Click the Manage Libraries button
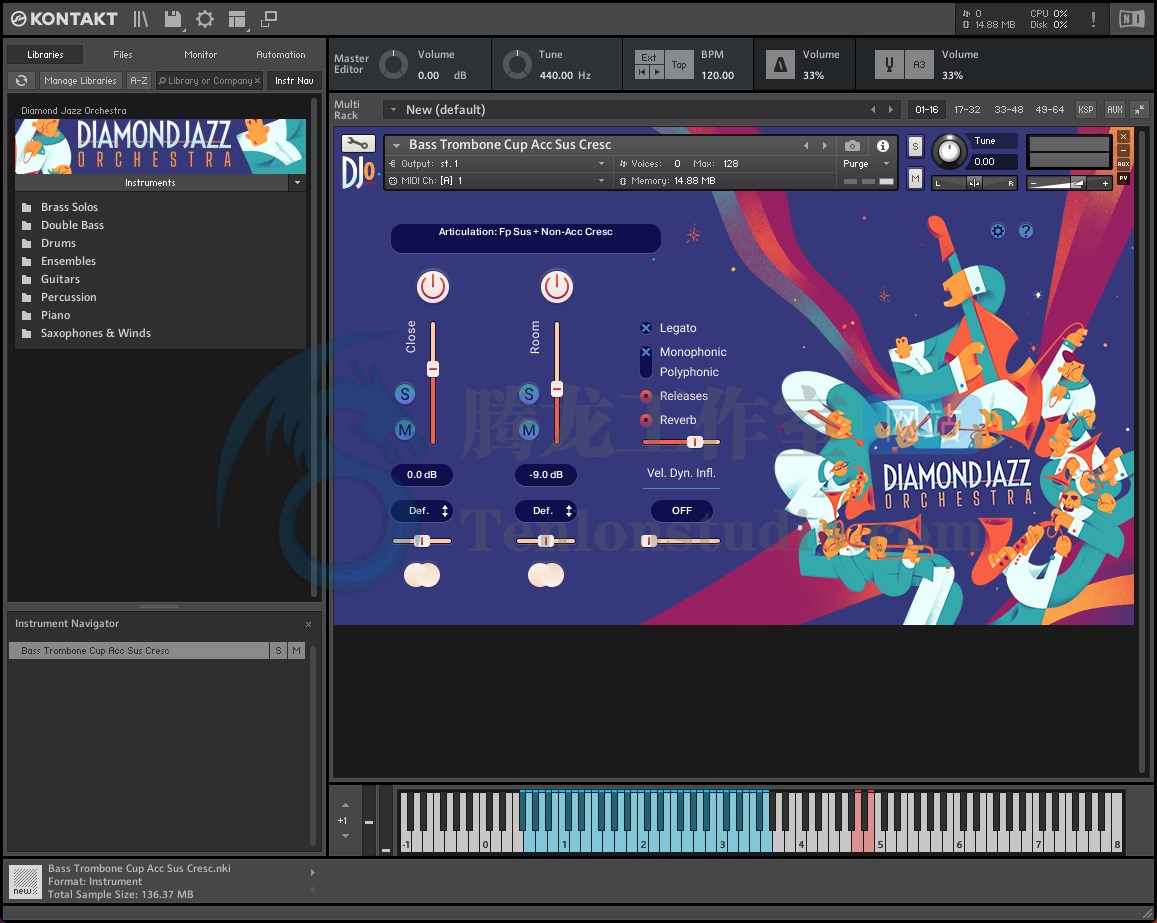The width and height of the screenshot is (1157, 923). click(80, 80)
